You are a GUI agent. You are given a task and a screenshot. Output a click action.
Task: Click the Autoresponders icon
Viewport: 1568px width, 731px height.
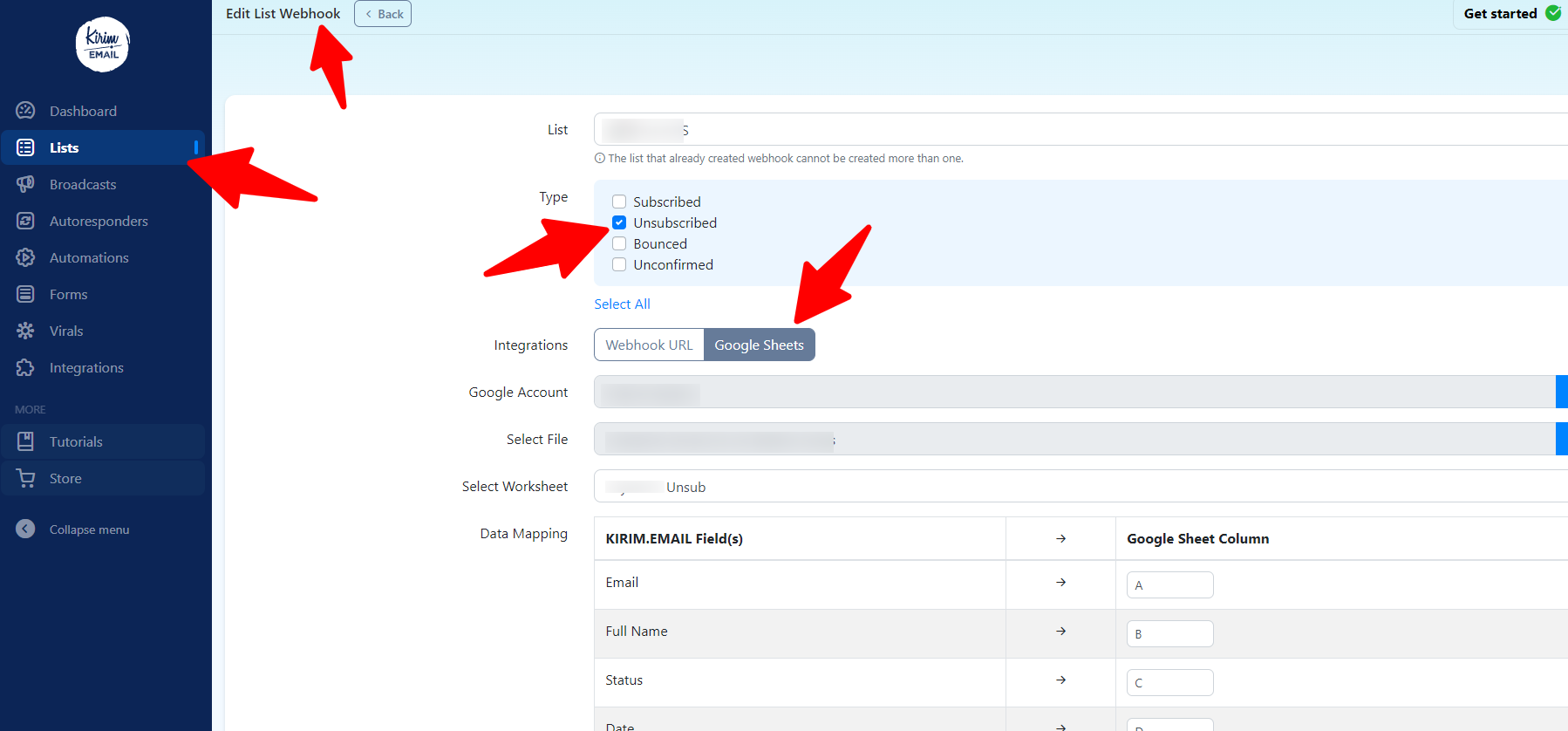point(25,221)
